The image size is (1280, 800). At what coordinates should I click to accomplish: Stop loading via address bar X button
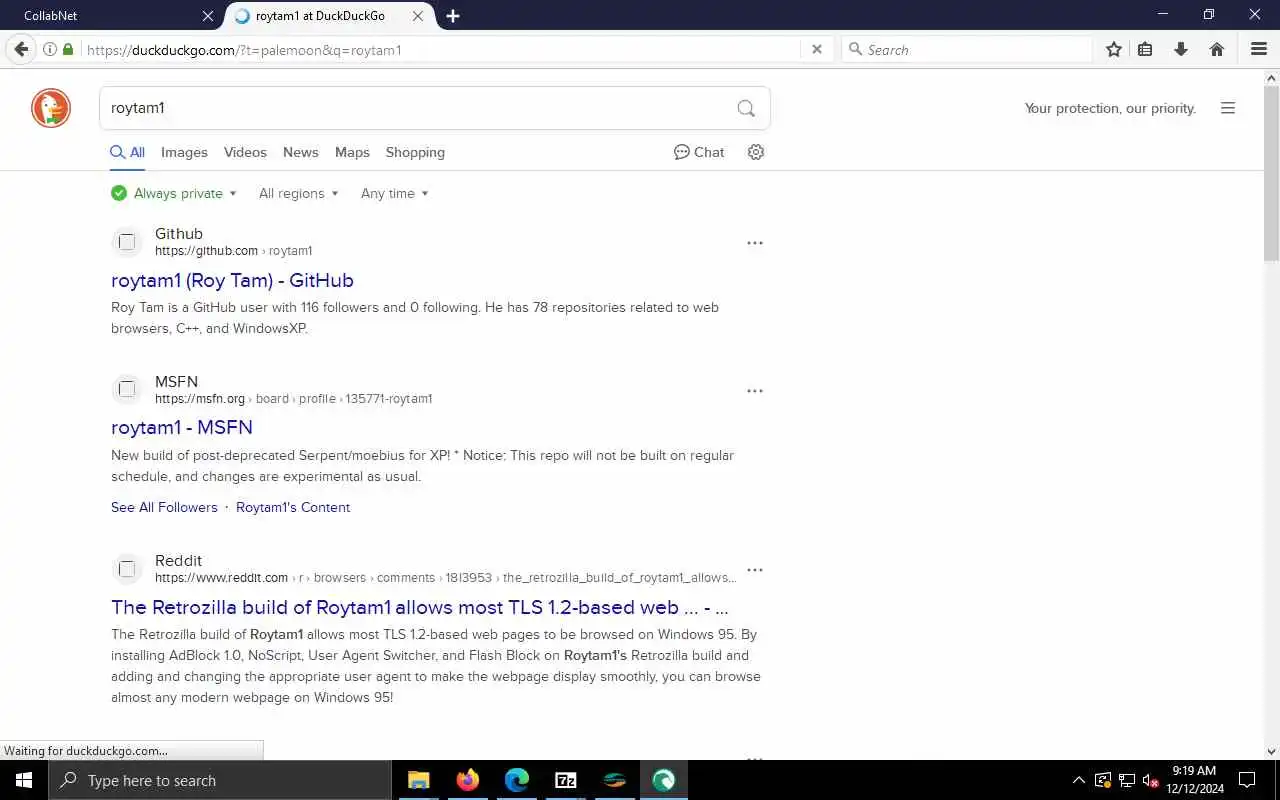coord(816,49)
